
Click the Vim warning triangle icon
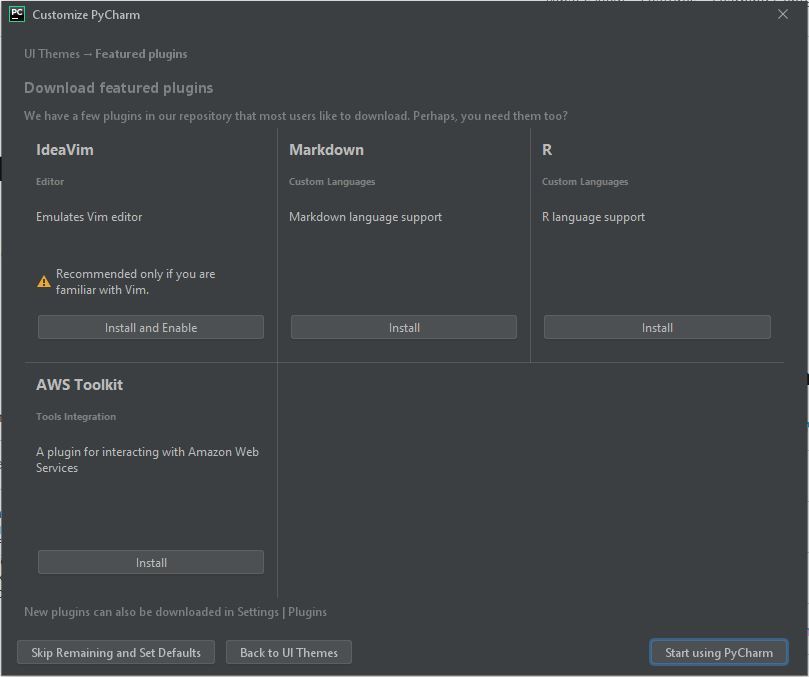pos(44,282)
